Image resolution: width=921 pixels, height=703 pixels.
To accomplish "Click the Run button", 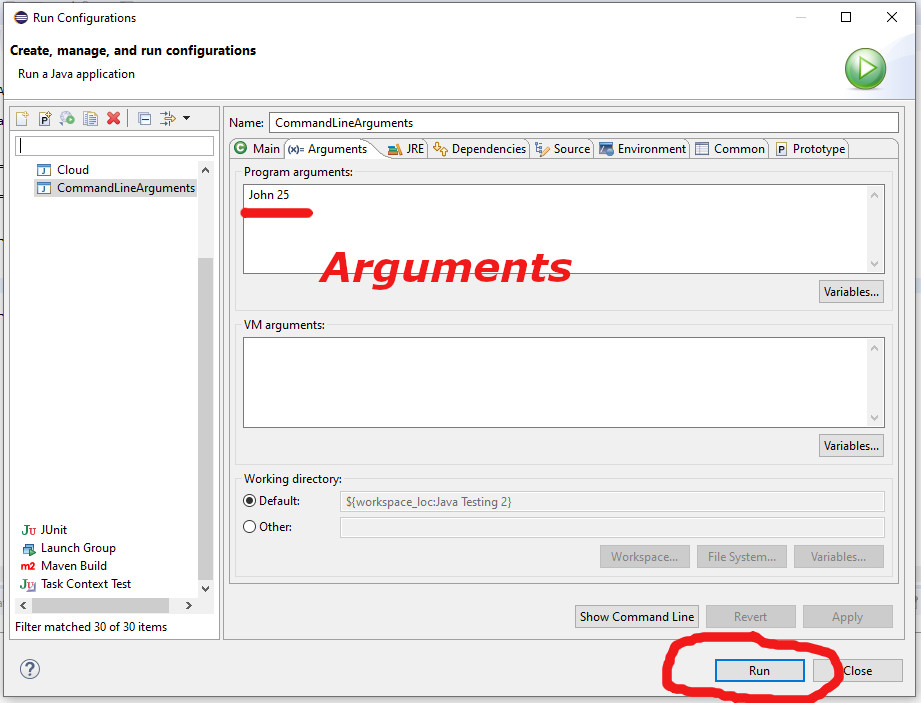I will (x=759, y=670).
